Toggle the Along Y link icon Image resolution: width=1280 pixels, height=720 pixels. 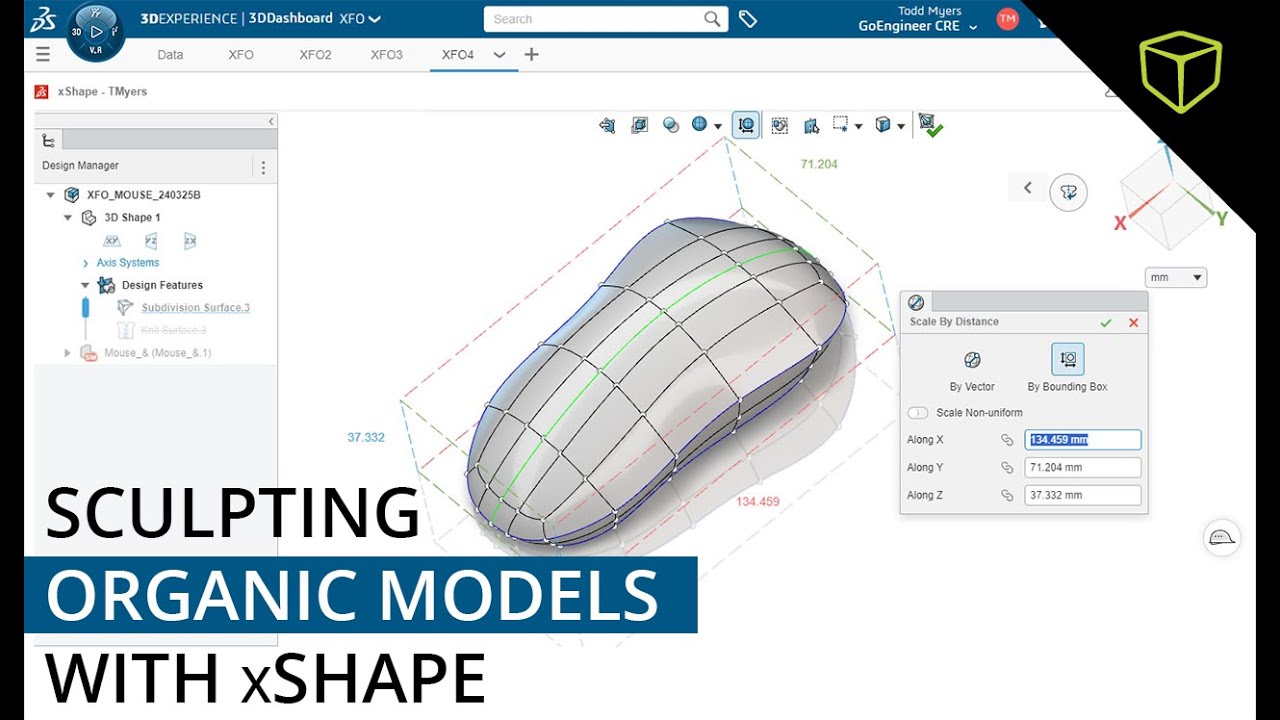click(x=1007, y=467)
